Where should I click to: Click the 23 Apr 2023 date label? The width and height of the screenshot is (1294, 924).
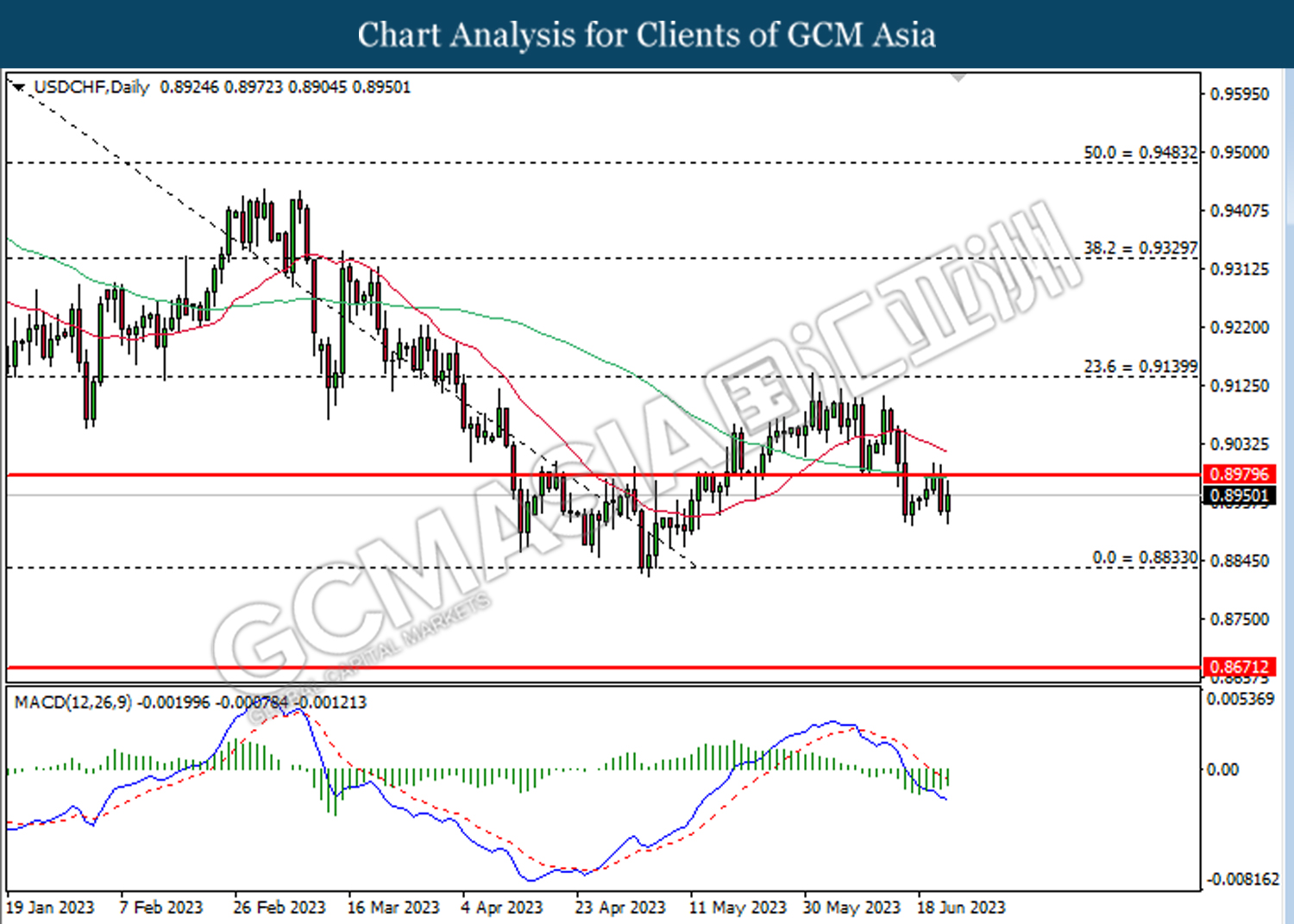click(x=620, y=908)
